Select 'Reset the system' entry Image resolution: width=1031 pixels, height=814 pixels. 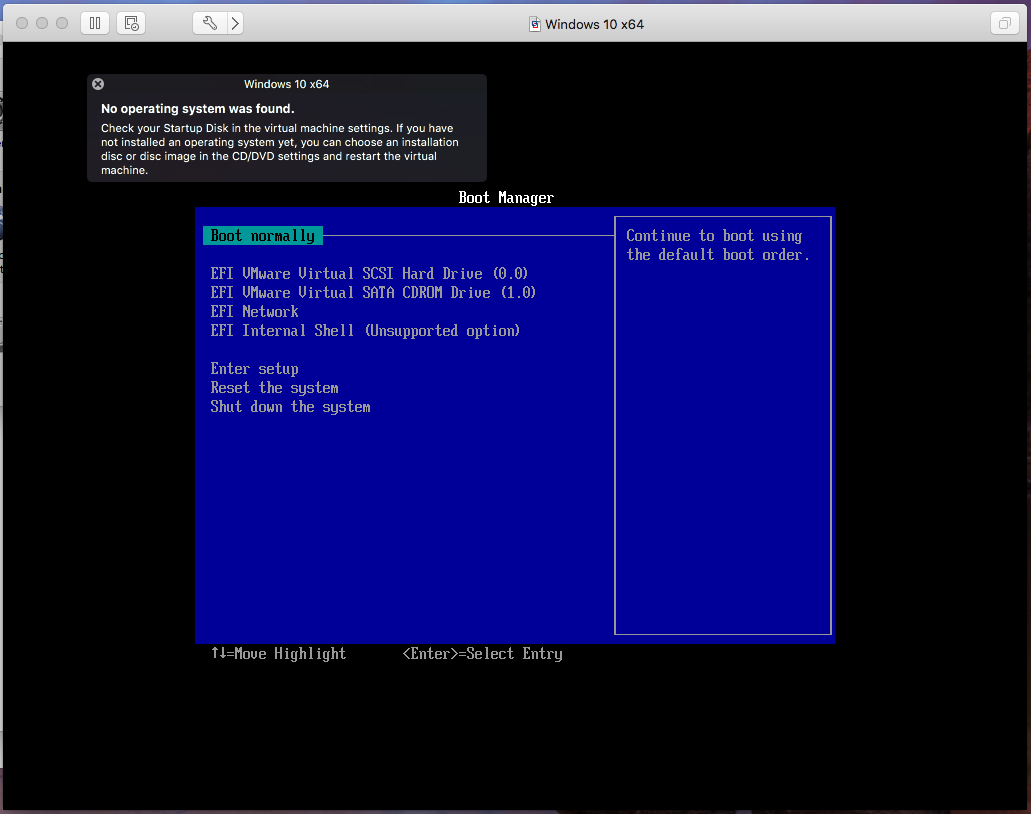click(x=274, y=388)
